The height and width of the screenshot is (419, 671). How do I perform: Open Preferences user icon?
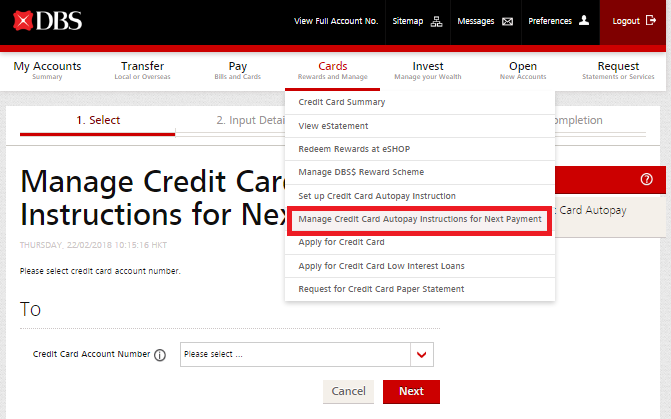coord(584,21)
